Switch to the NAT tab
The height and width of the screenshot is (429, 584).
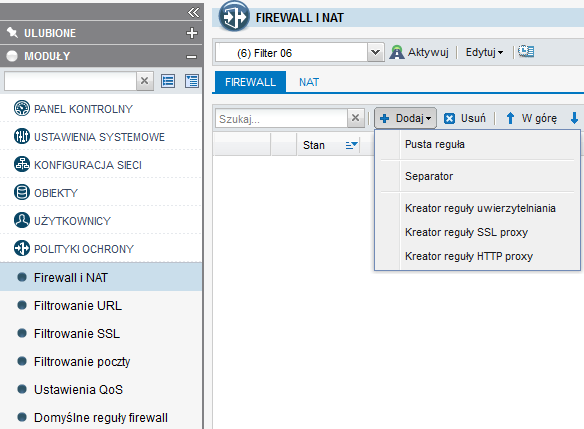309,82
